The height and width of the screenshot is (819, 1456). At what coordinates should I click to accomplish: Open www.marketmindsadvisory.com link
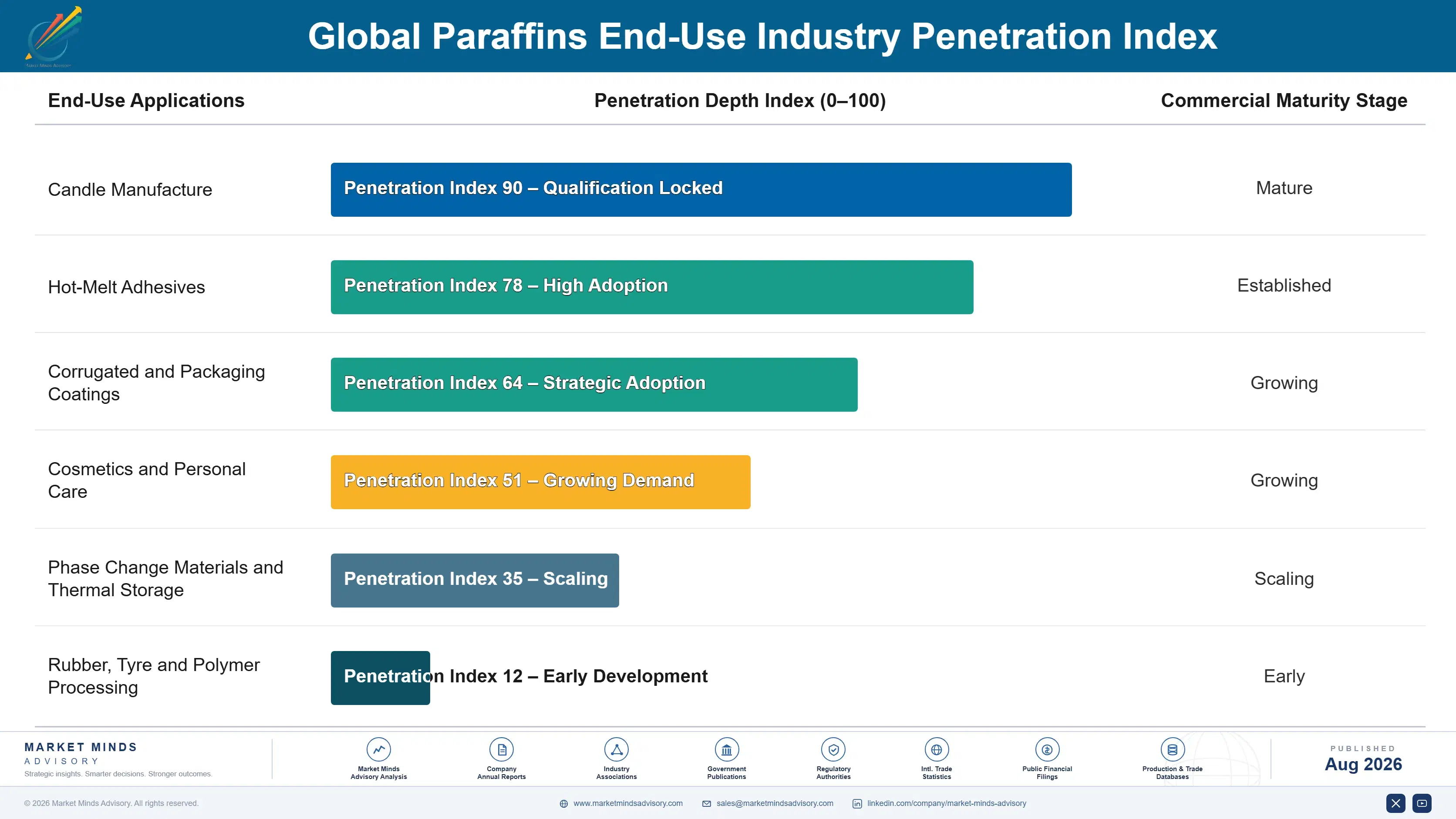(628, 803)
